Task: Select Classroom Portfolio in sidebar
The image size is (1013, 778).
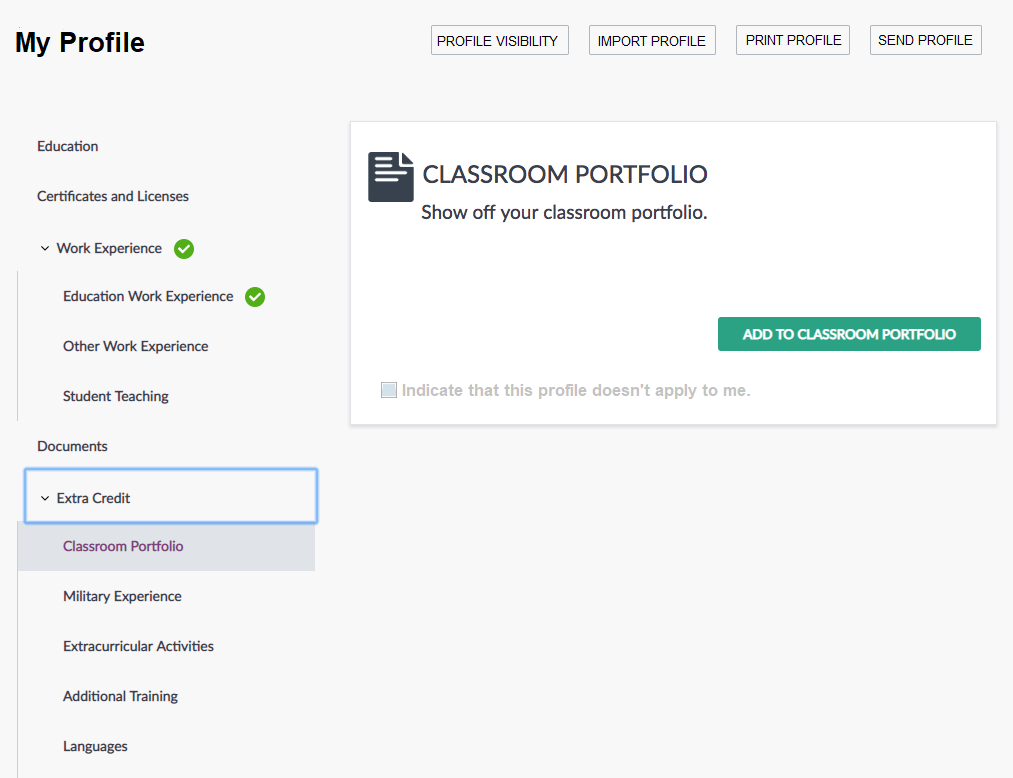Action: click(123, 546)
